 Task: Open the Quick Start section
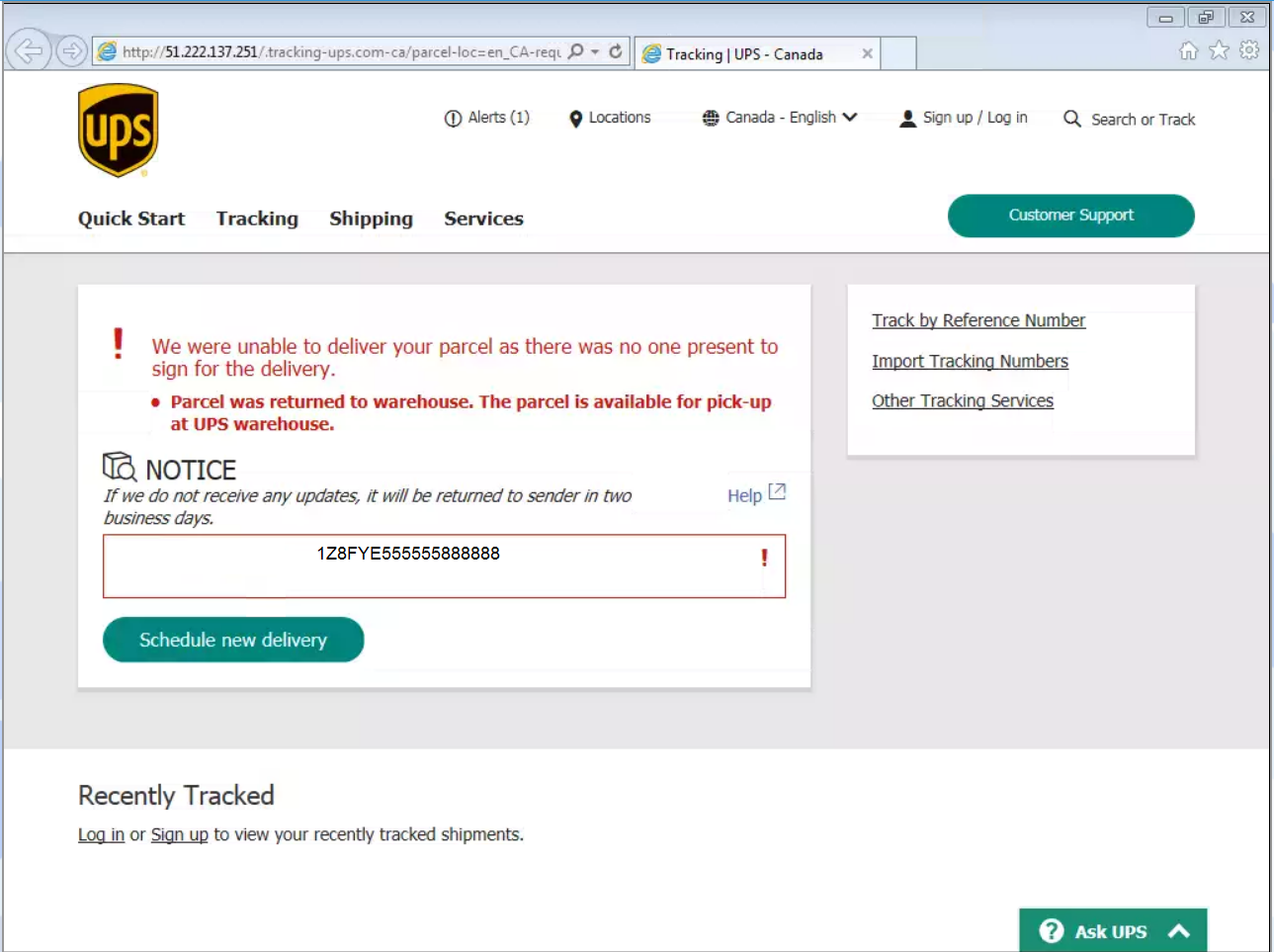[x=130, y=218]
